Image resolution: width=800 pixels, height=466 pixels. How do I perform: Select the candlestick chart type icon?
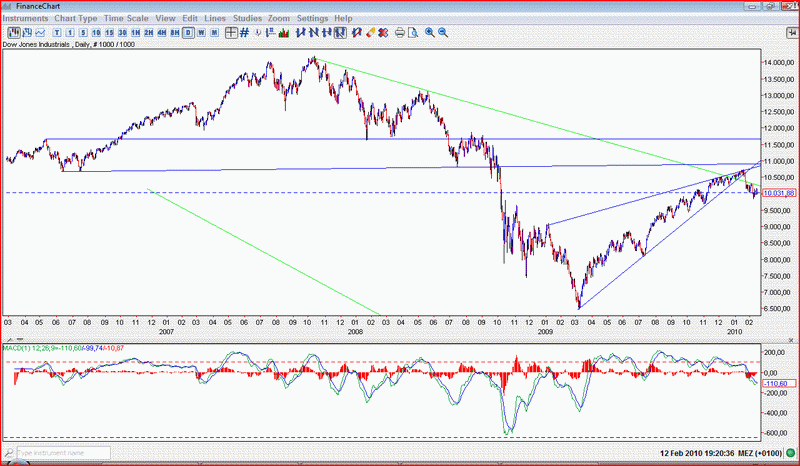coord(14,33)
